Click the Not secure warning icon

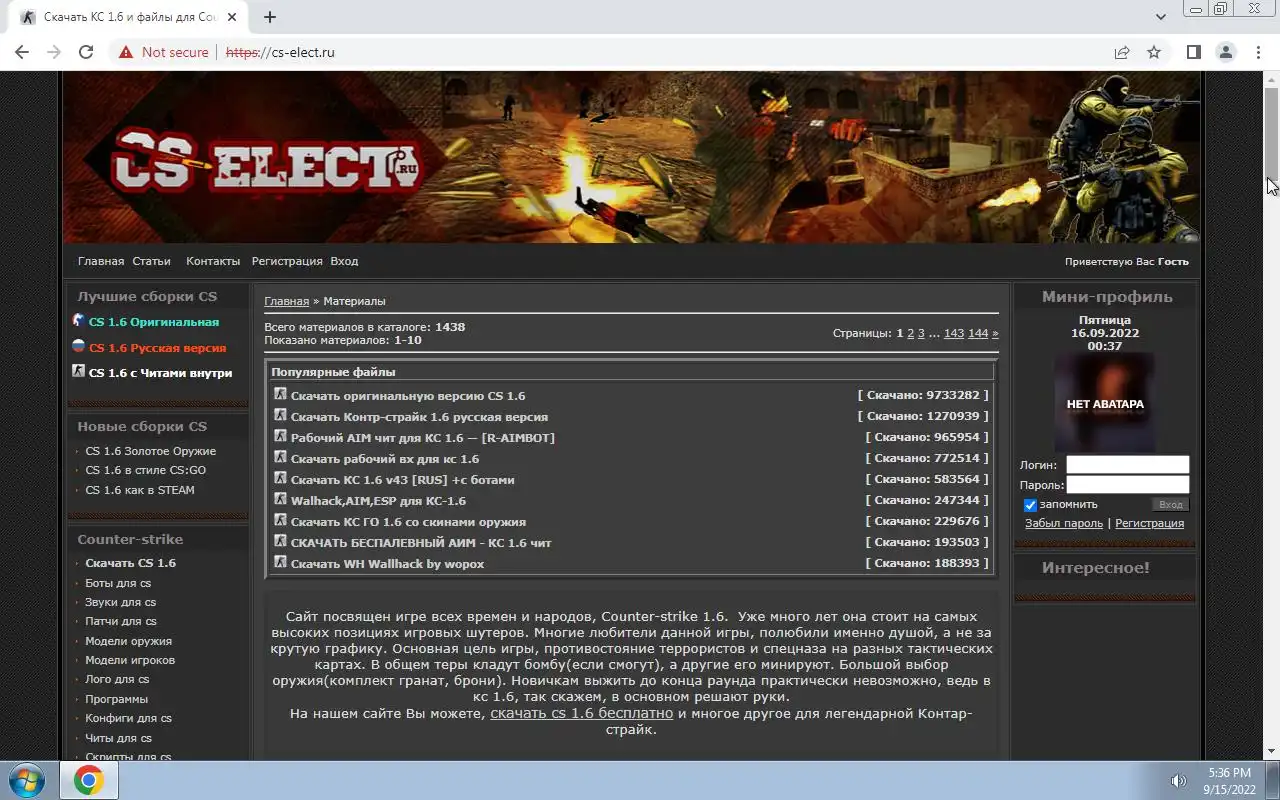(x=125, y=52)
